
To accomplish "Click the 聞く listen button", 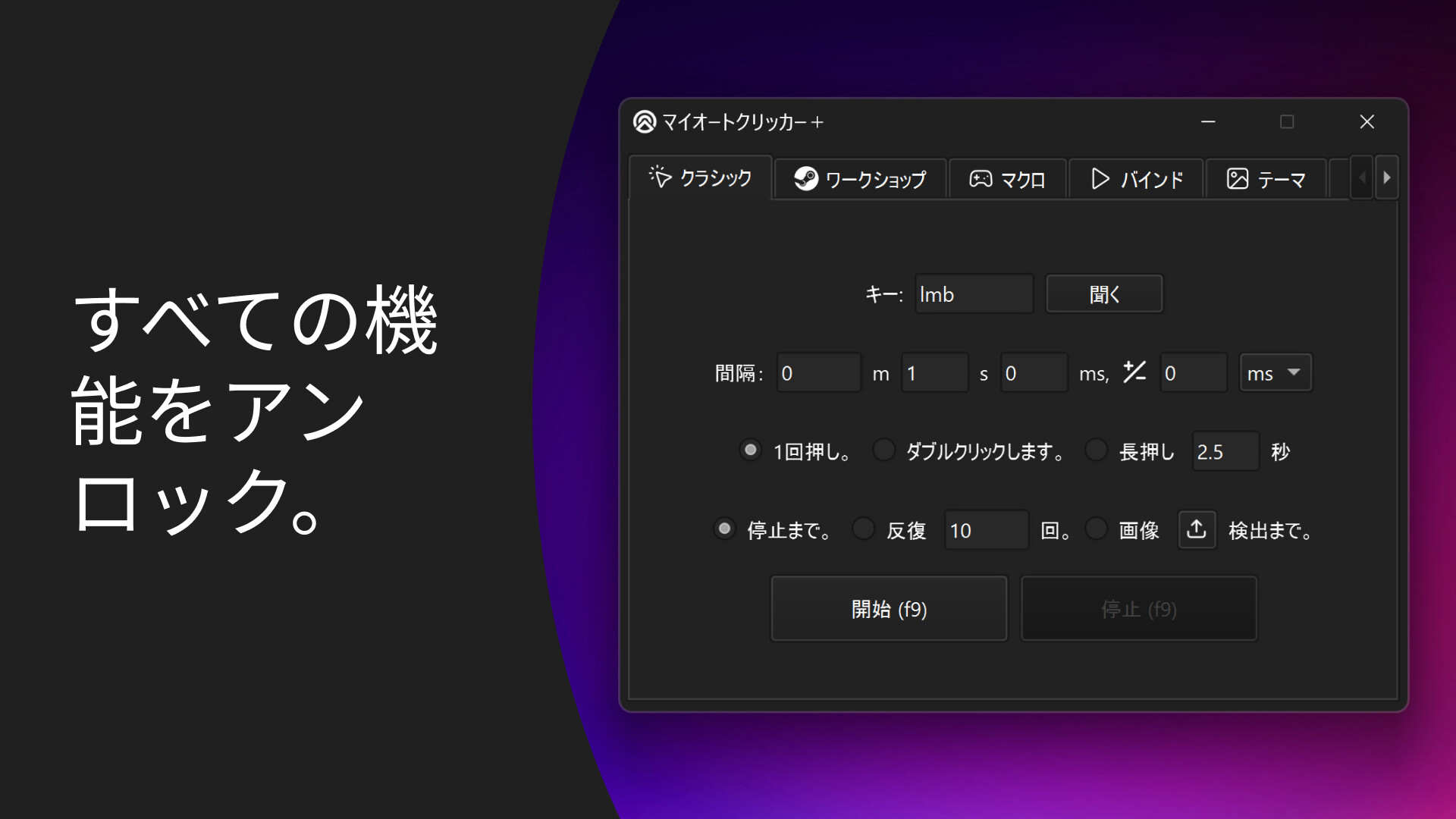I will pos(1104,293).
